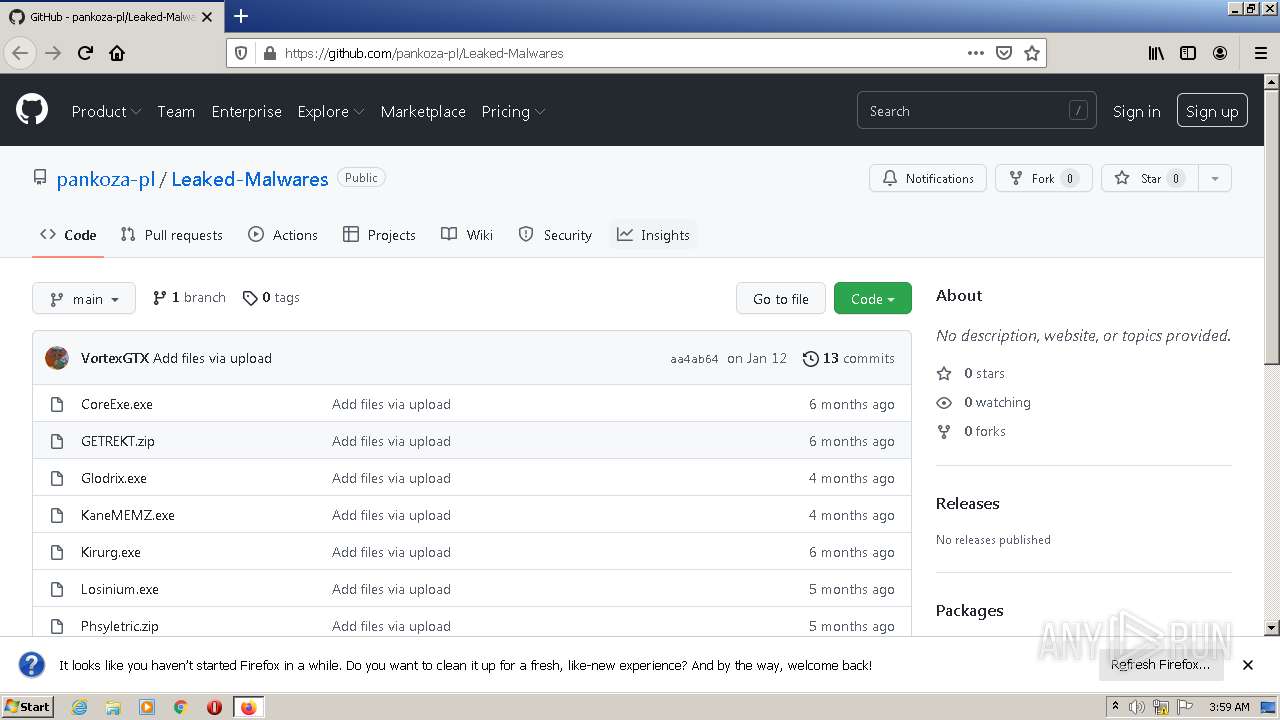Open the main branch selector dropdown
The image size is (1280, 720).
click(x=84, y=298)
